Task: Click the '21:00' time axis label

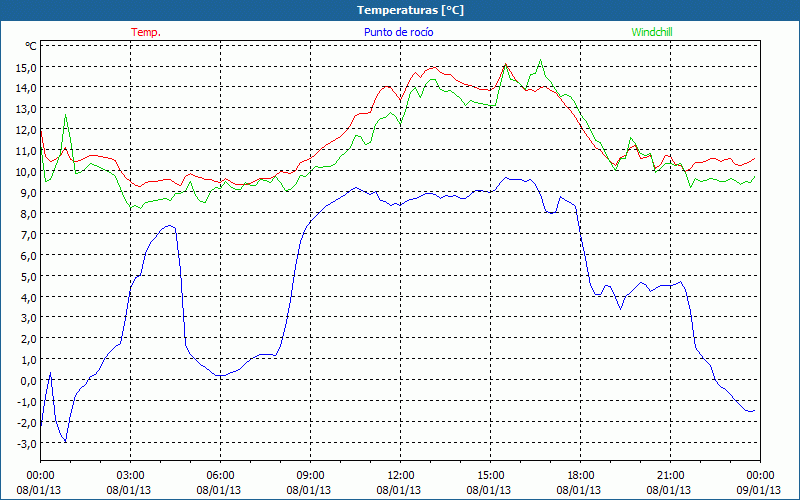Action: [x=670, y=476]
